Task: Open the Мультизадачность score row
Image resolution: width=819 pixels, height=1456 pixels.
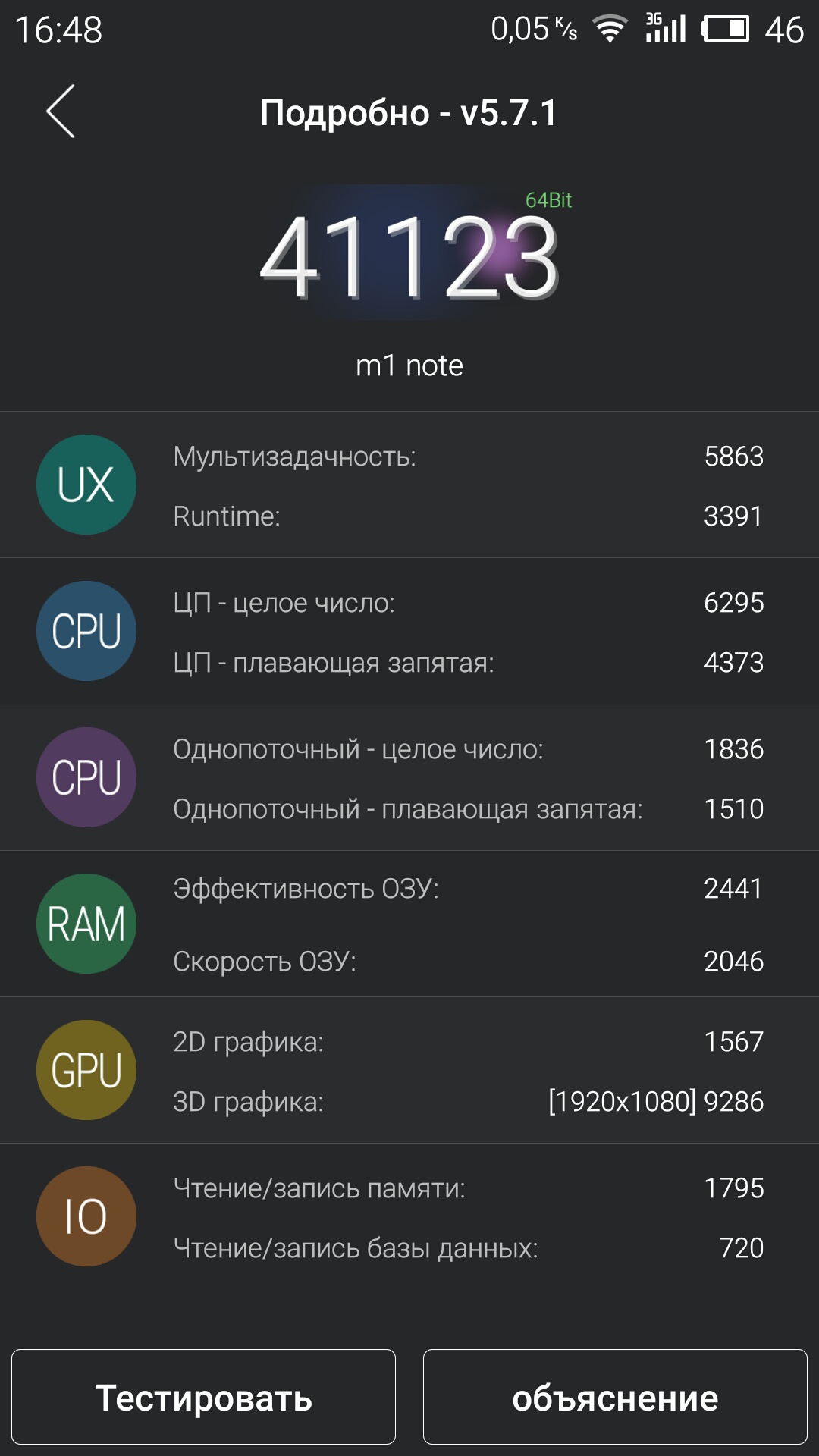Action: click(x=469, y=456)
